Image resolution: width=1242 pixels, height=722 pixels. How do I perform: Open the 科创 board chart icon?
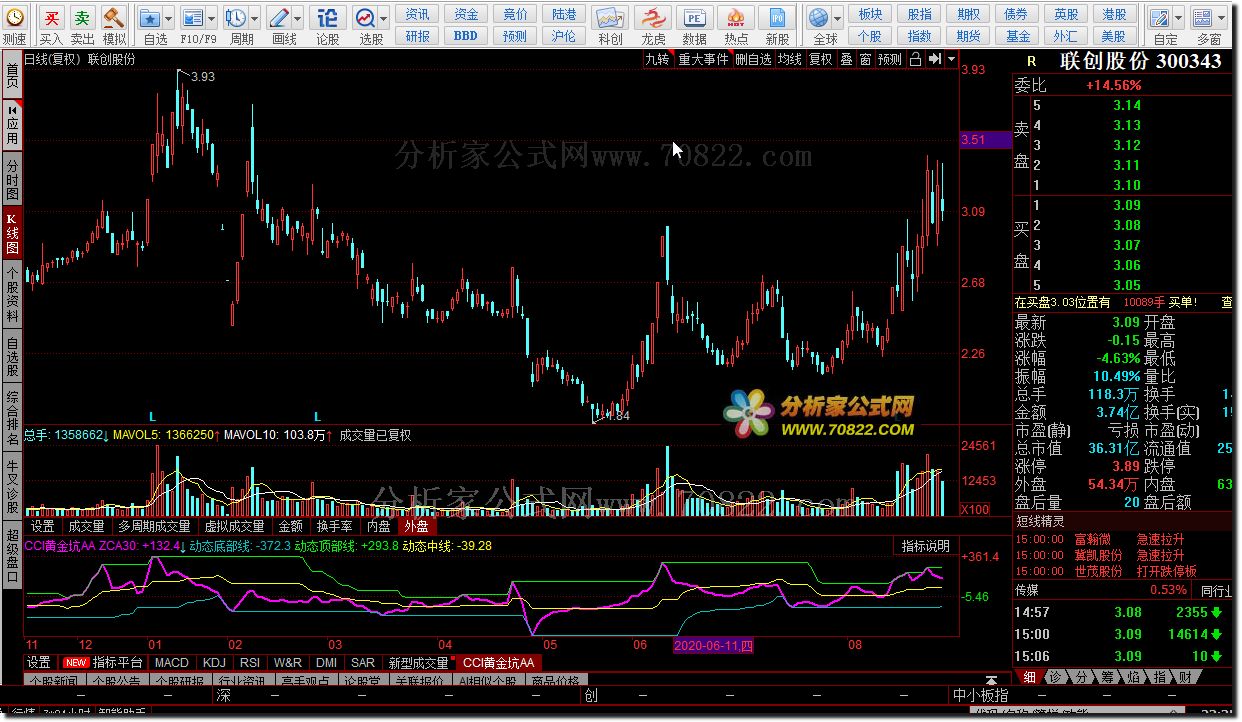[x=609, y=18]
